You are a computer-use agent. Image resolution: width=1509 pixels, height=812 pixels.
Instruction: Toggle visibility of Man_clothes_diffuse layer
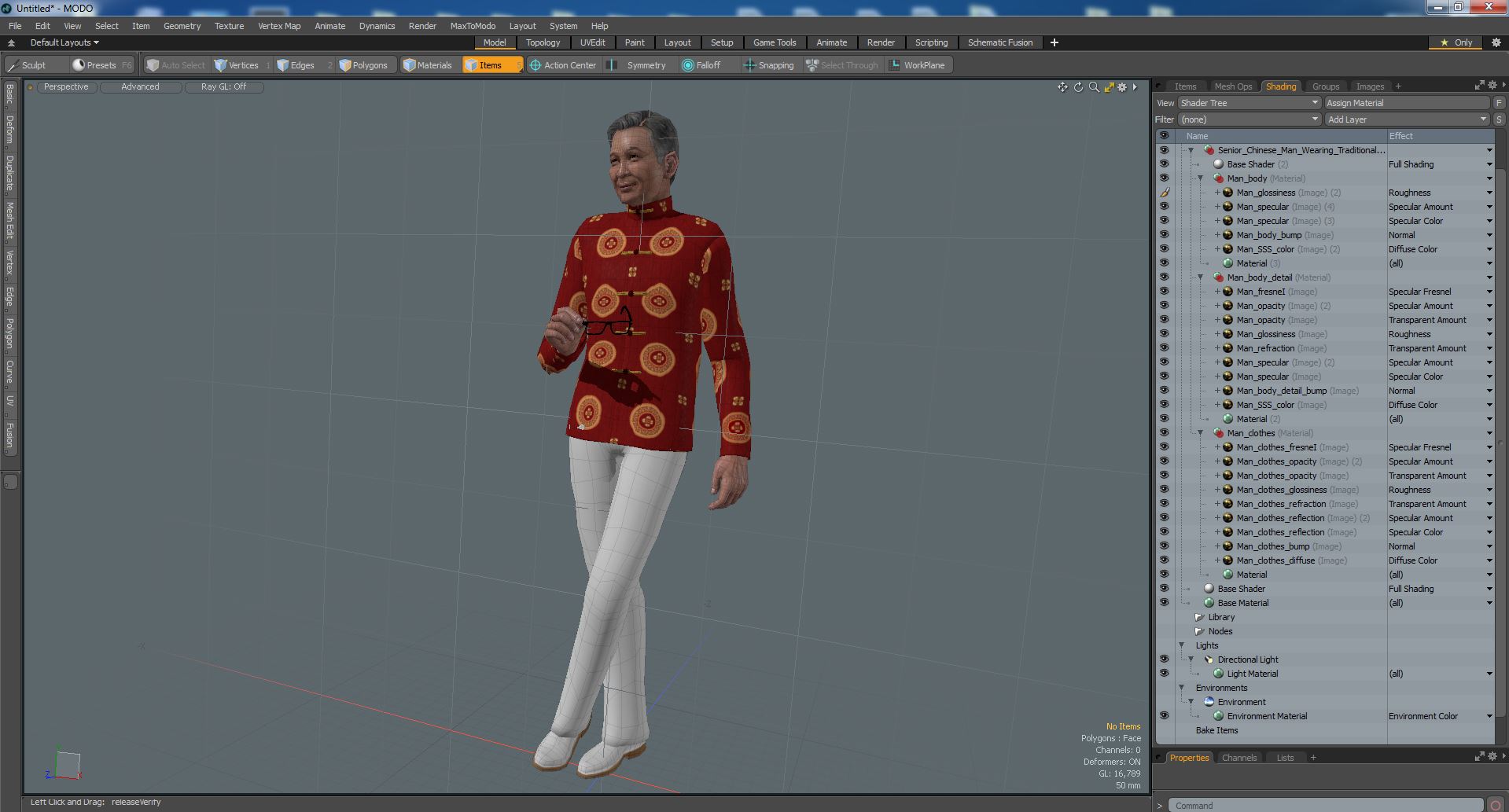1164,560
